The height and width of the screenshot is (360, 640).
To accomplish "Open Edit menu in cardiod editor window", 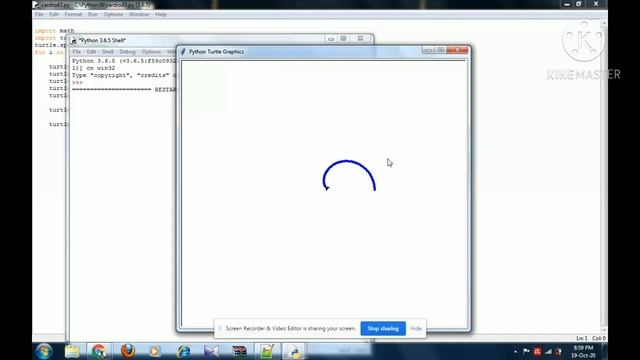I will tap(53, 14).
